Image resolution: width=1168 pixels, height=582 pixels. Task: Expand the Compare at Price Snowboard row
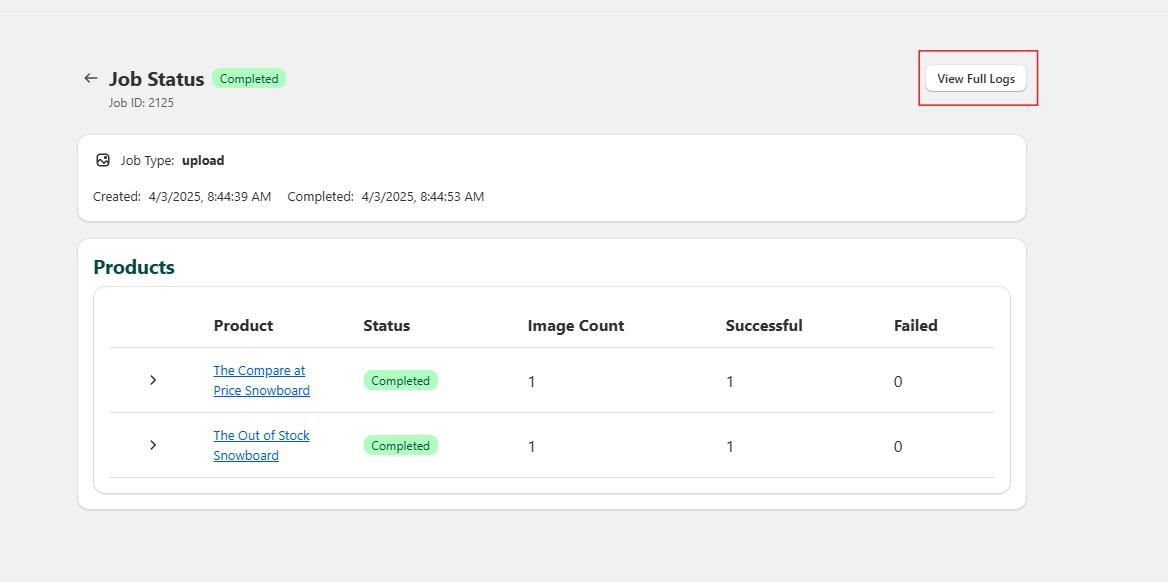click(x=153, y=380)
